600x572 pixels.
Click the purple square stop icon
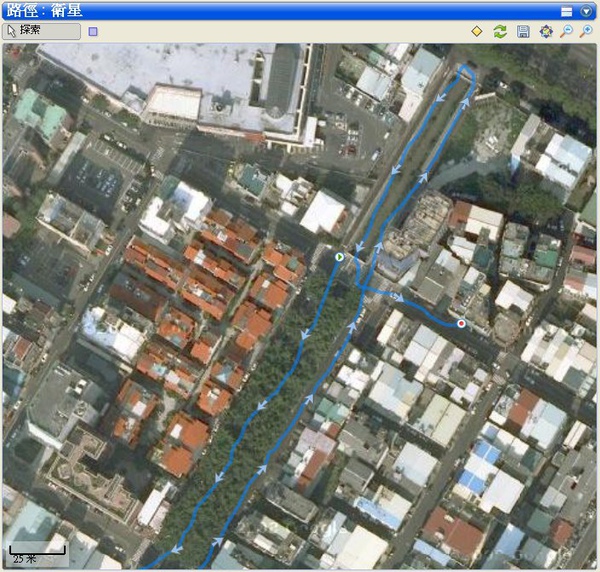click(93, 31)
